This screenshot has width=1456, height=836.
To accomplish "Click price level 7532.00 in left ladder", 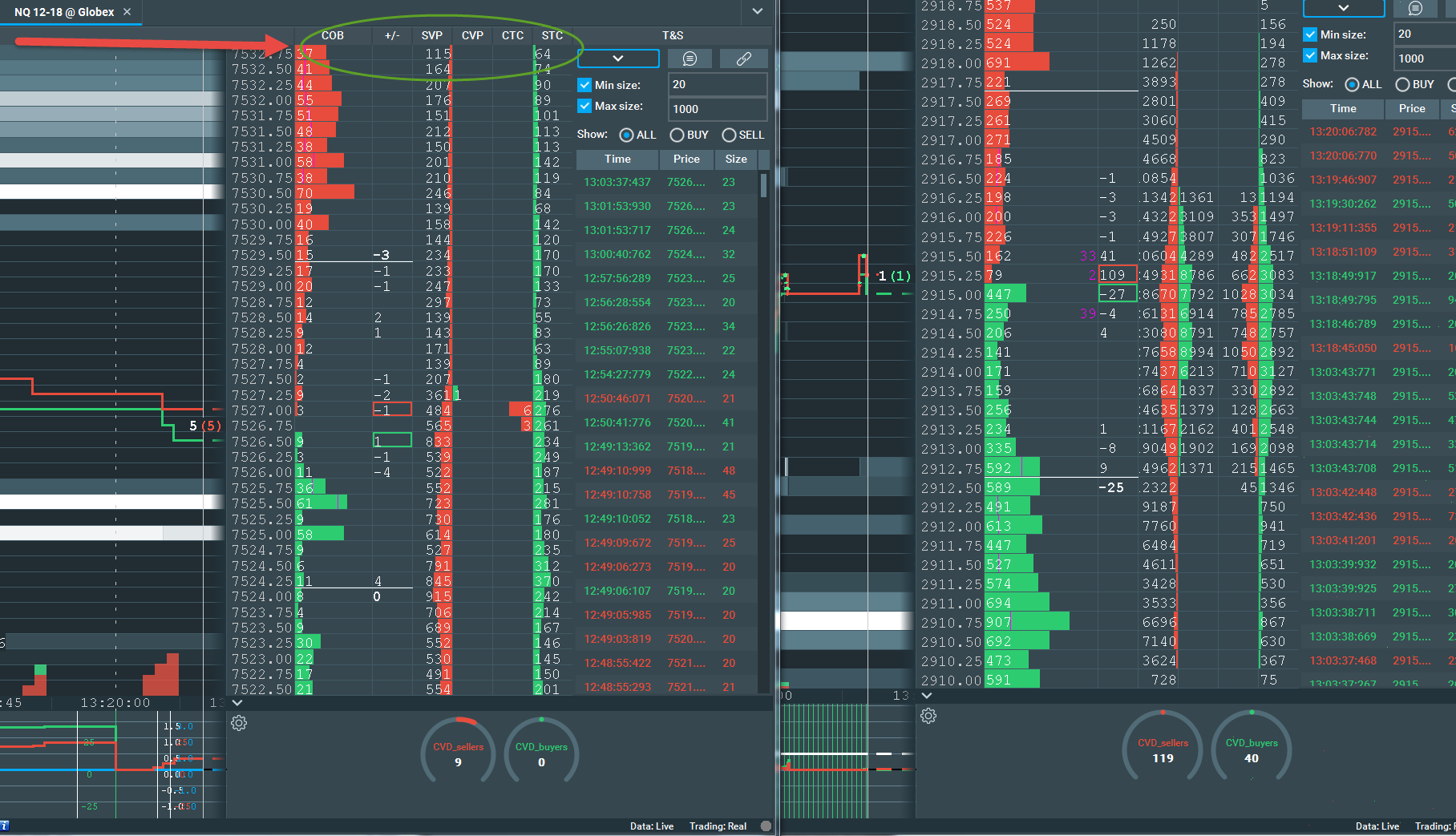I will (262, 100).
